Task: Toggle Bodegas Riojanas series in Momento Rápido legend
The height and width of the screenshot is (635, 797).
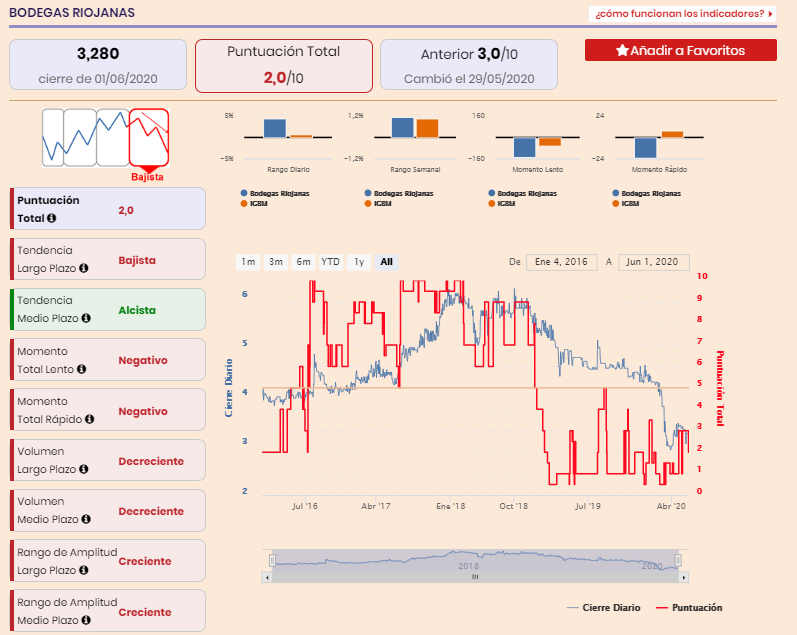Action: (647, 193)
